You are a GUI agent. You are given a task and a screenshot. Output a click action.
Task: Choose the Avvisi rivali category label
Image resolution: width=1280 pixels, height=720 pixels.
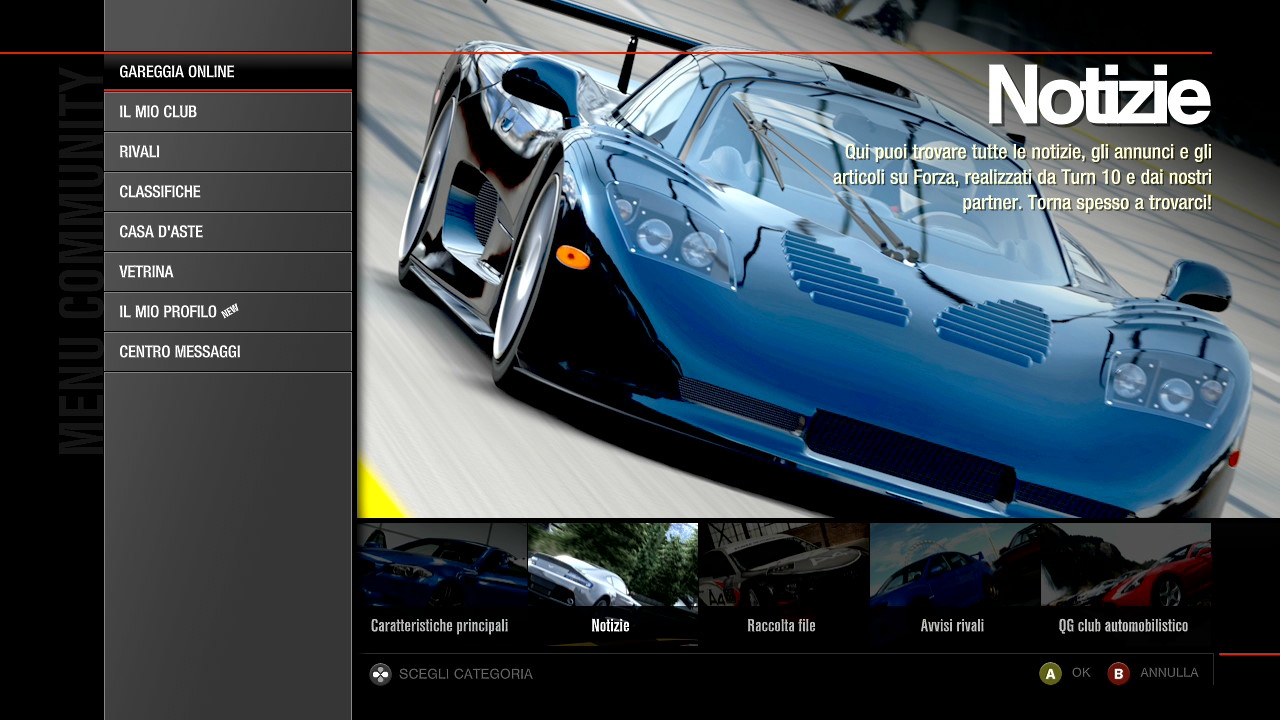(952, 626)
